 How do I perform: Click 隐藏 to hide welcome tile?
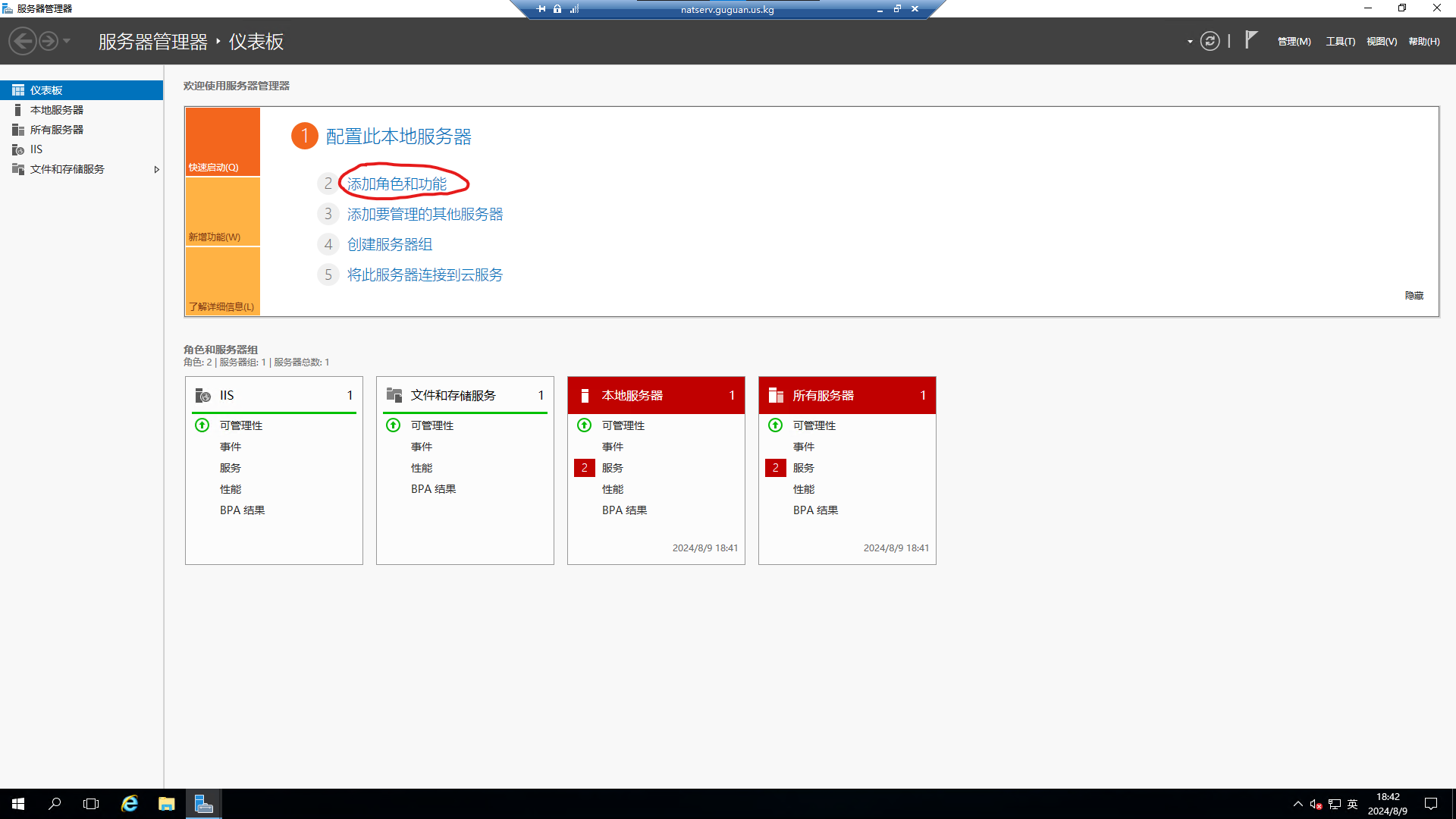pos(1414,296)
